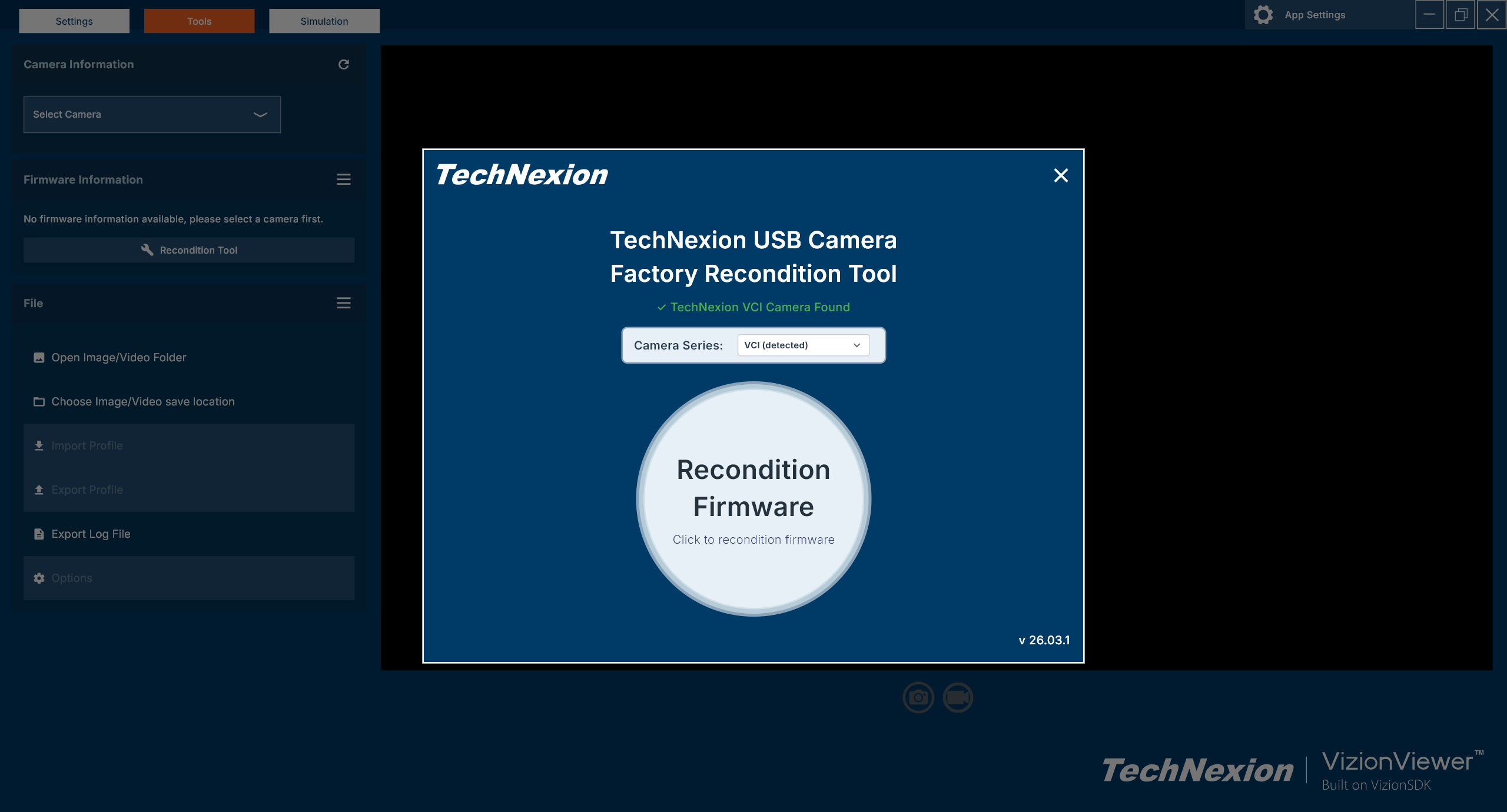
Task: Click the Export Log File row
Action: 90,534
